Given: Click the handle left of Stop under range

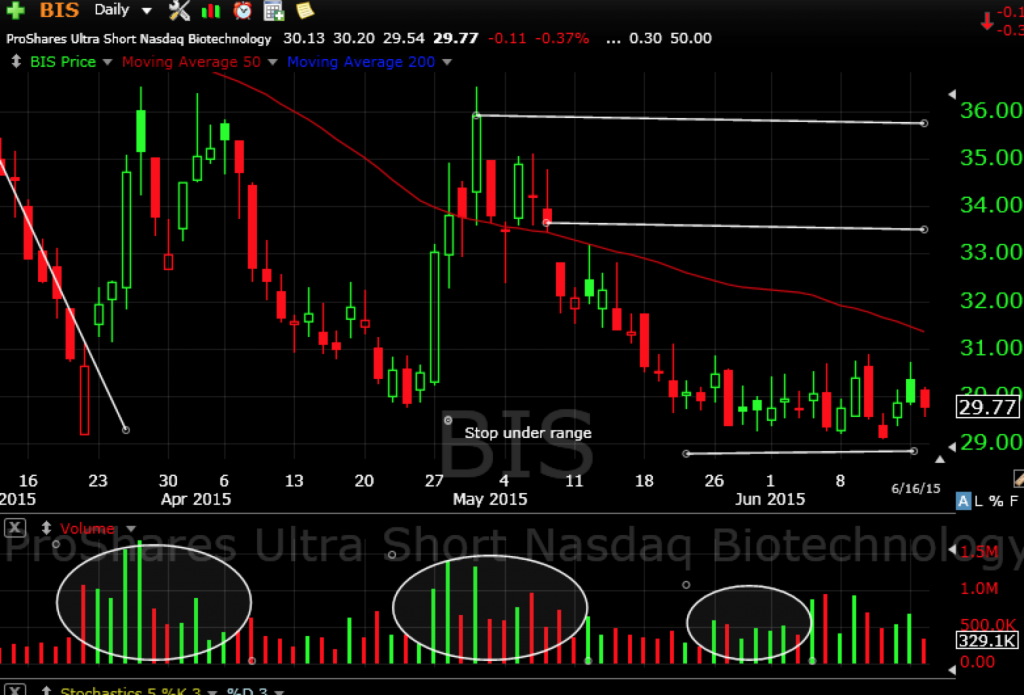Looking at the screenshot, I should point(448,420).
